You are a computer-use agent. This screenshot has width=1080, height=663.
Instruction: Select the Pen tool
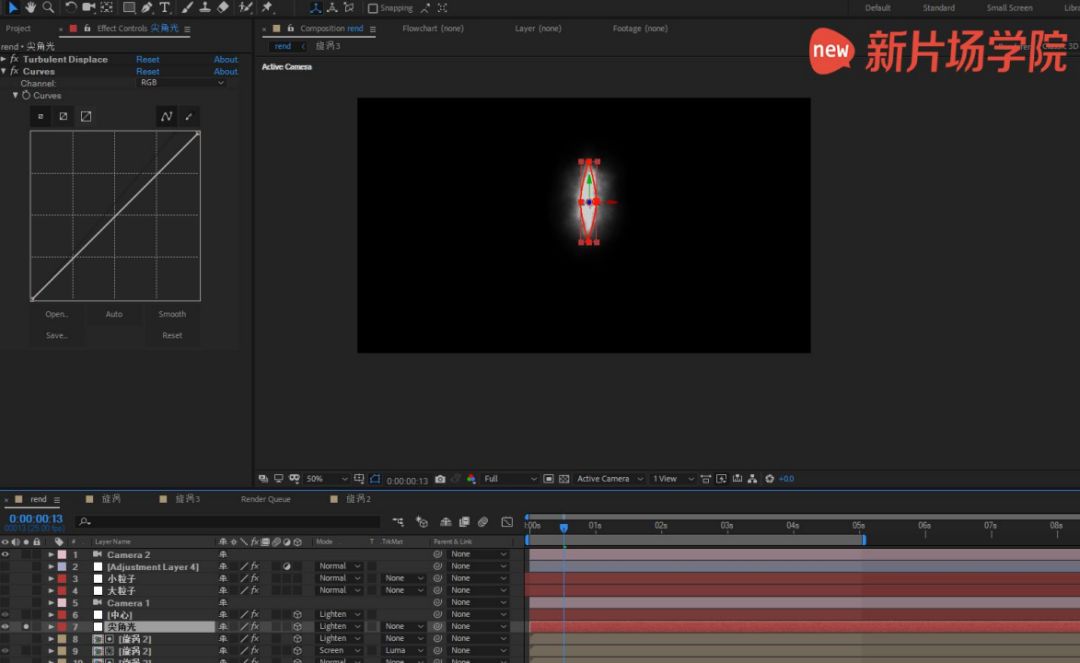[x=147, y=7]
